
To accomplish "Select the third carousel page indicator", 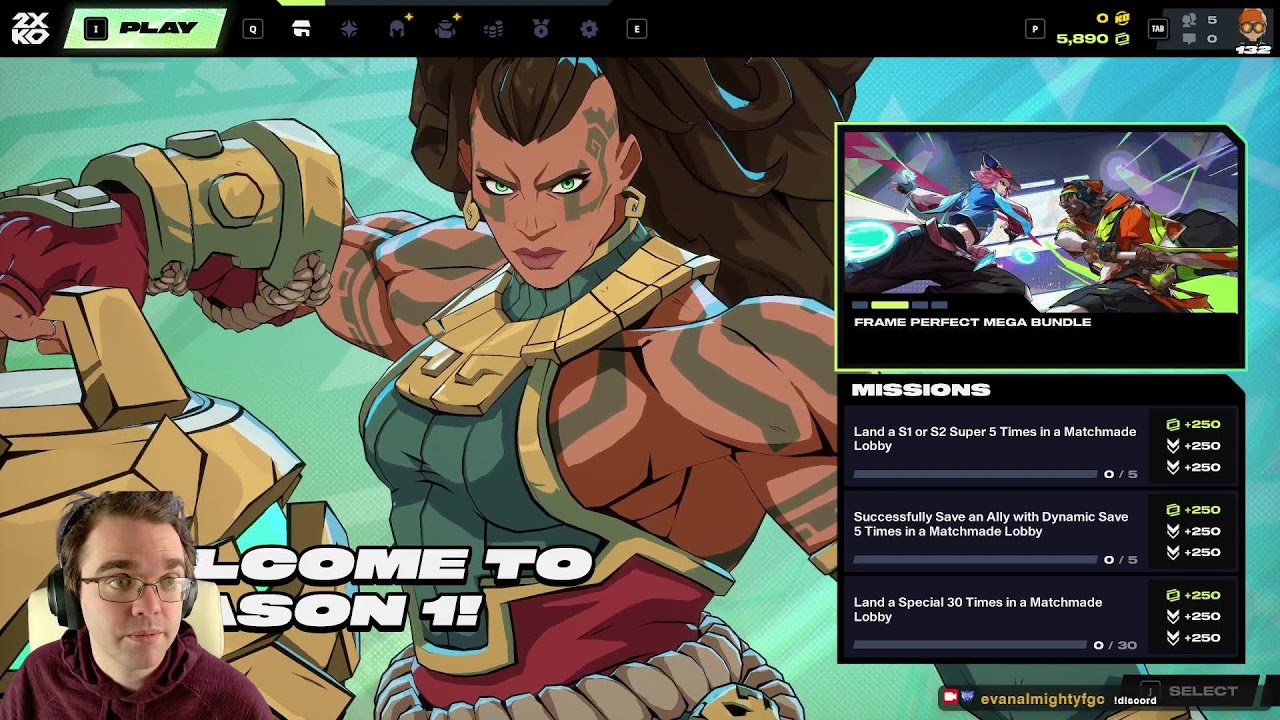I will click(920, 305).
